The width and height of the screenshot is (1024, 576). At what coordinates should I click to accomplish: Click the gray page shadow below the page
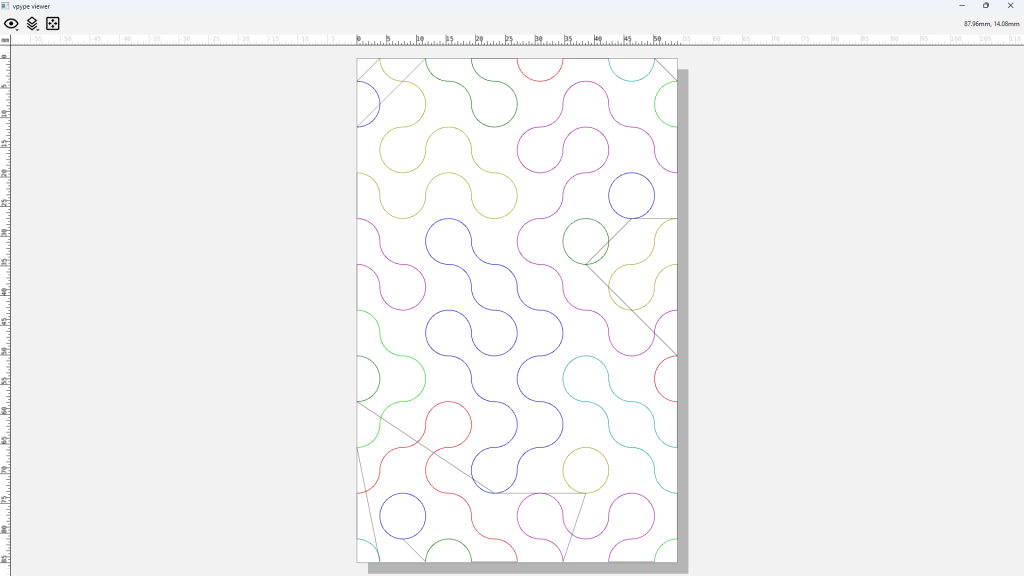point(520,568)
